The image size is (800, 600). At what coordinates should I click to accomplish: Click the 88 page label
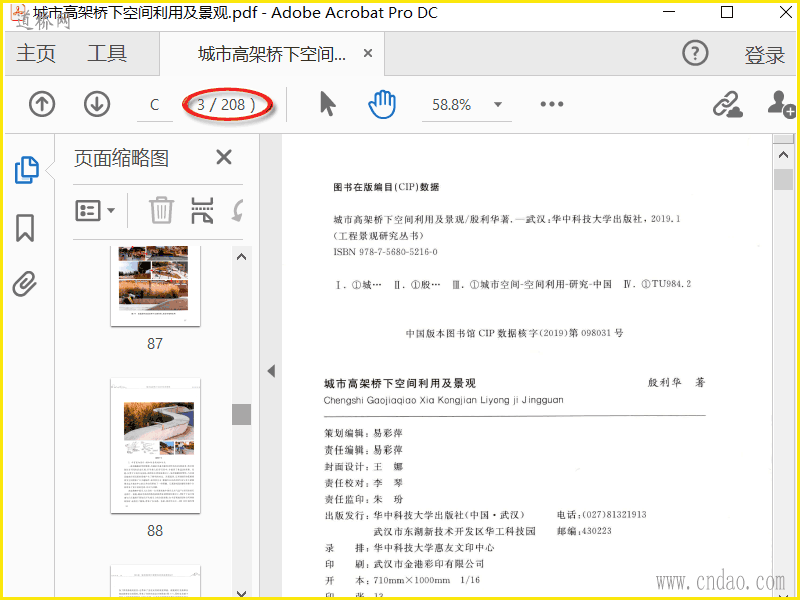point(155,531)
